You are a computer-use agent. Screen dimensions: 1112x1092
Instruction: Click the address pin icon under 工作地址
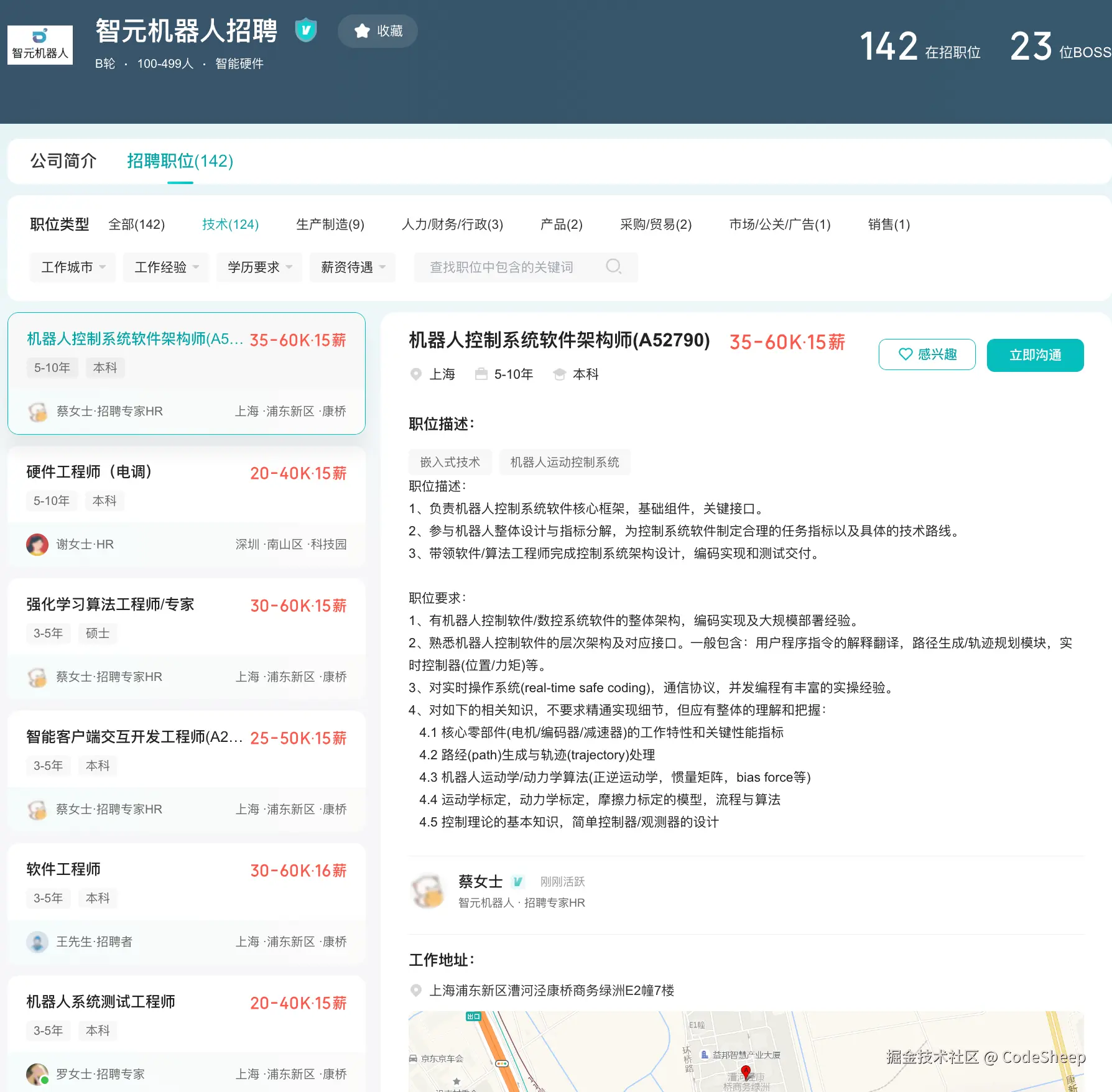pyautogui.click(x=416, y=991)
